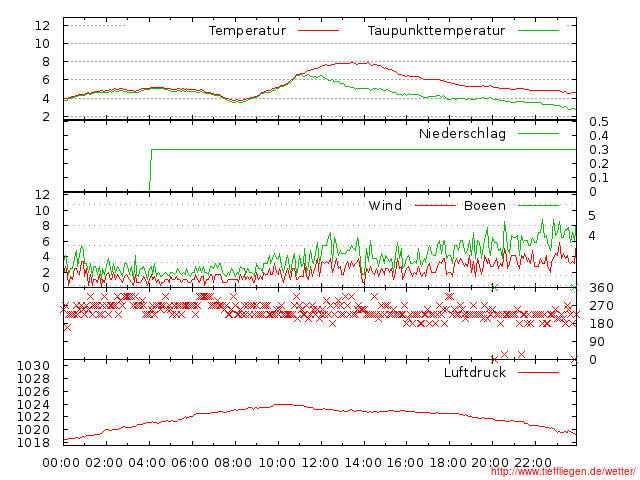Click the 180 wind direction axis value
The height and width of the screenshot is (480, 640).
pos(601,324)
